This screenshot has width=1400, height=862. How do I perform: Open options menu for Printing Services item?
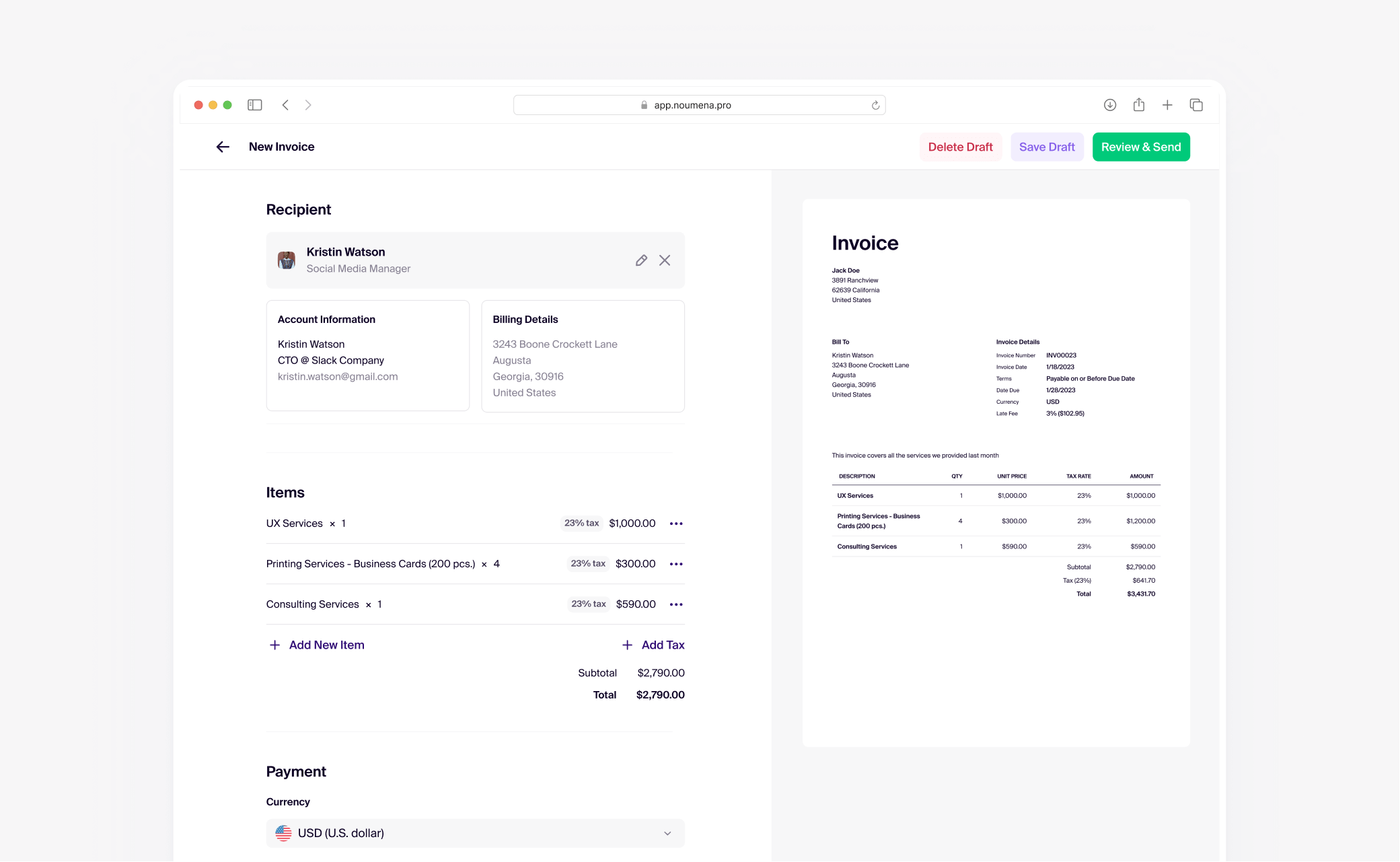[676, 564]
